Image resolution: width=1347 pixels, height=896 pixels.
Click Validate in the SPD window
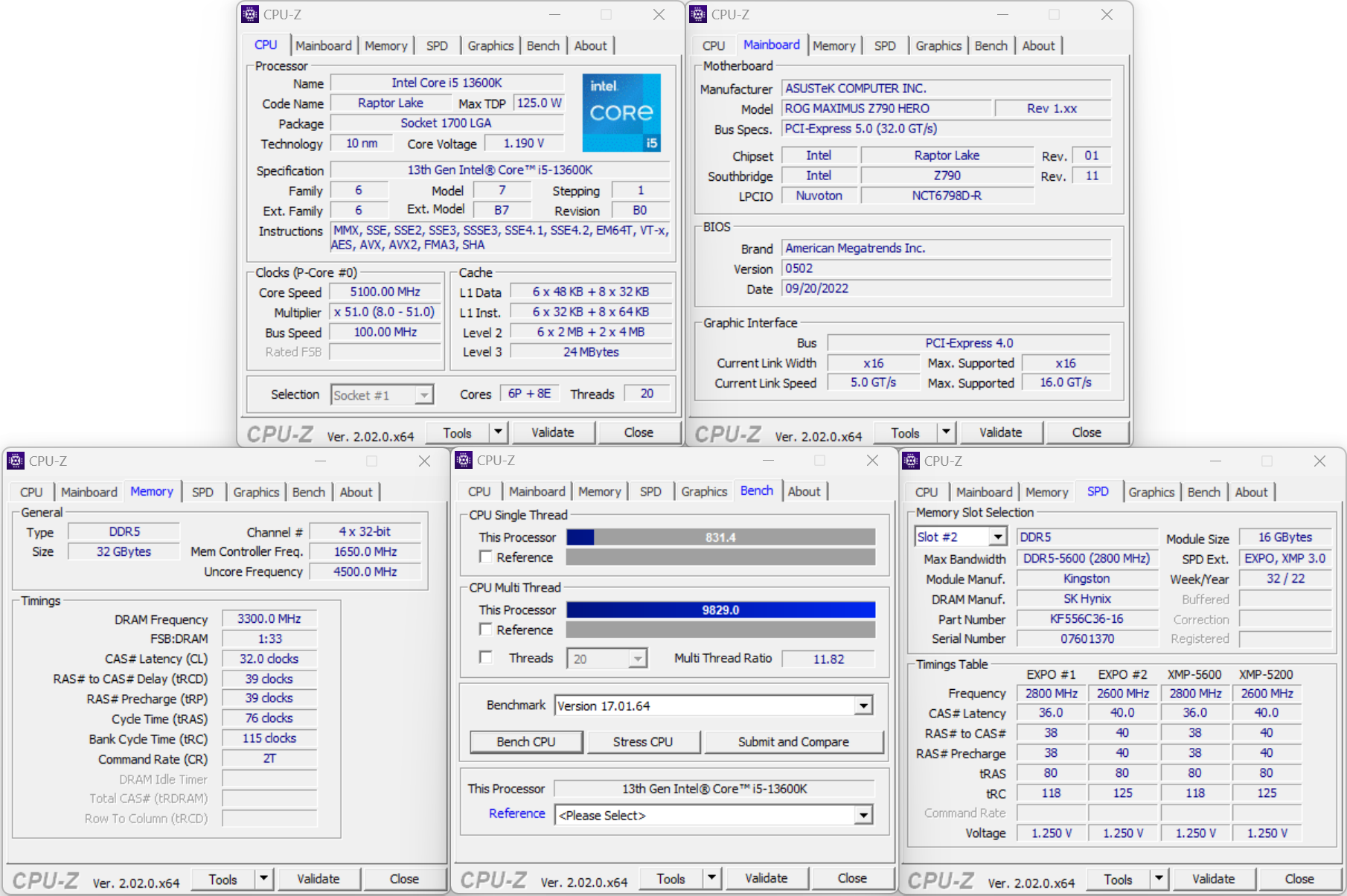[x=1213, y=879]
